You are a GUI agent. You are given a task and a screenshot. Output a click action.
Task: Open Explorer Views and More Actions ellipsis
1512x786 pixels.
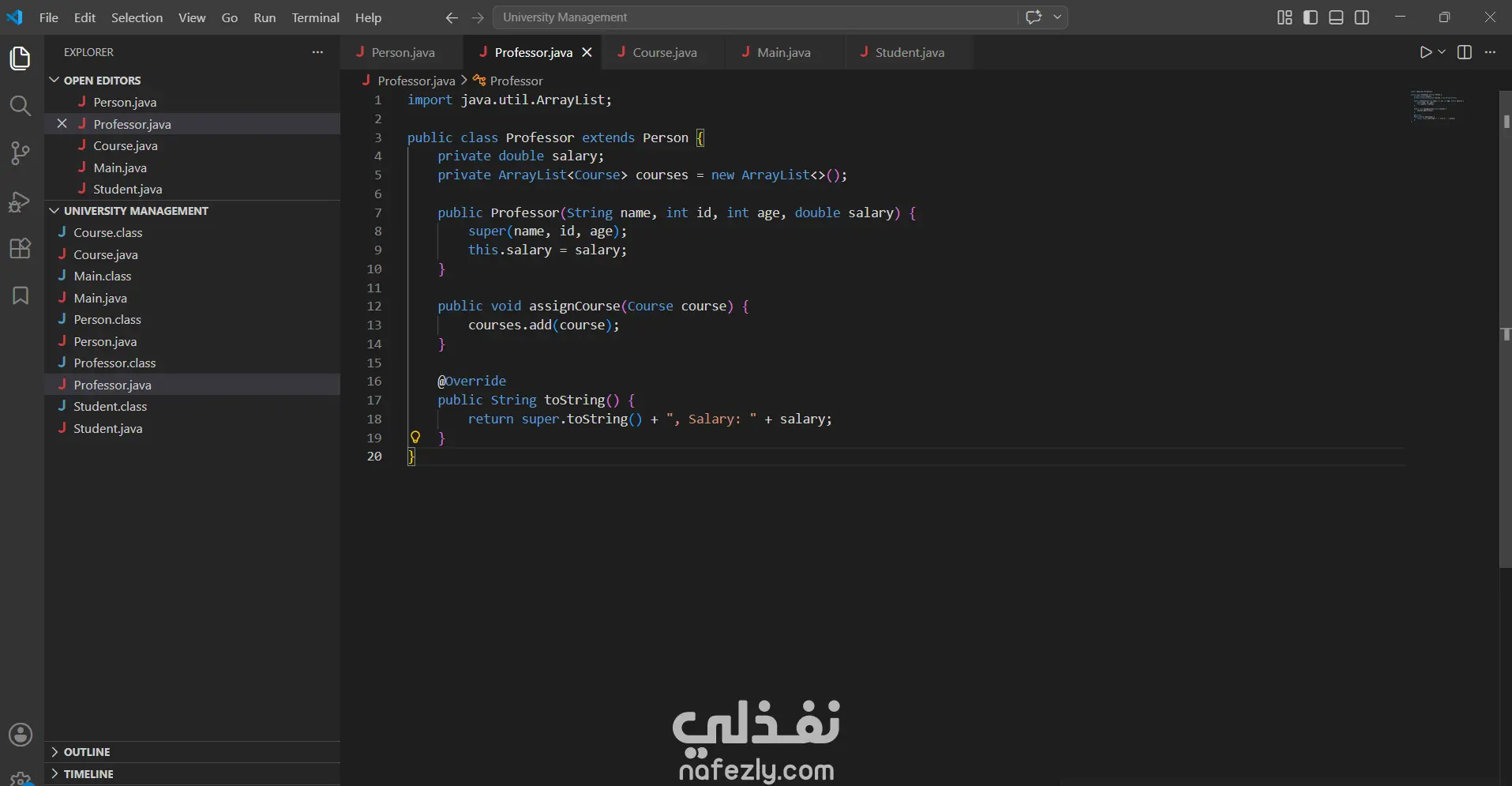point(317,52)
